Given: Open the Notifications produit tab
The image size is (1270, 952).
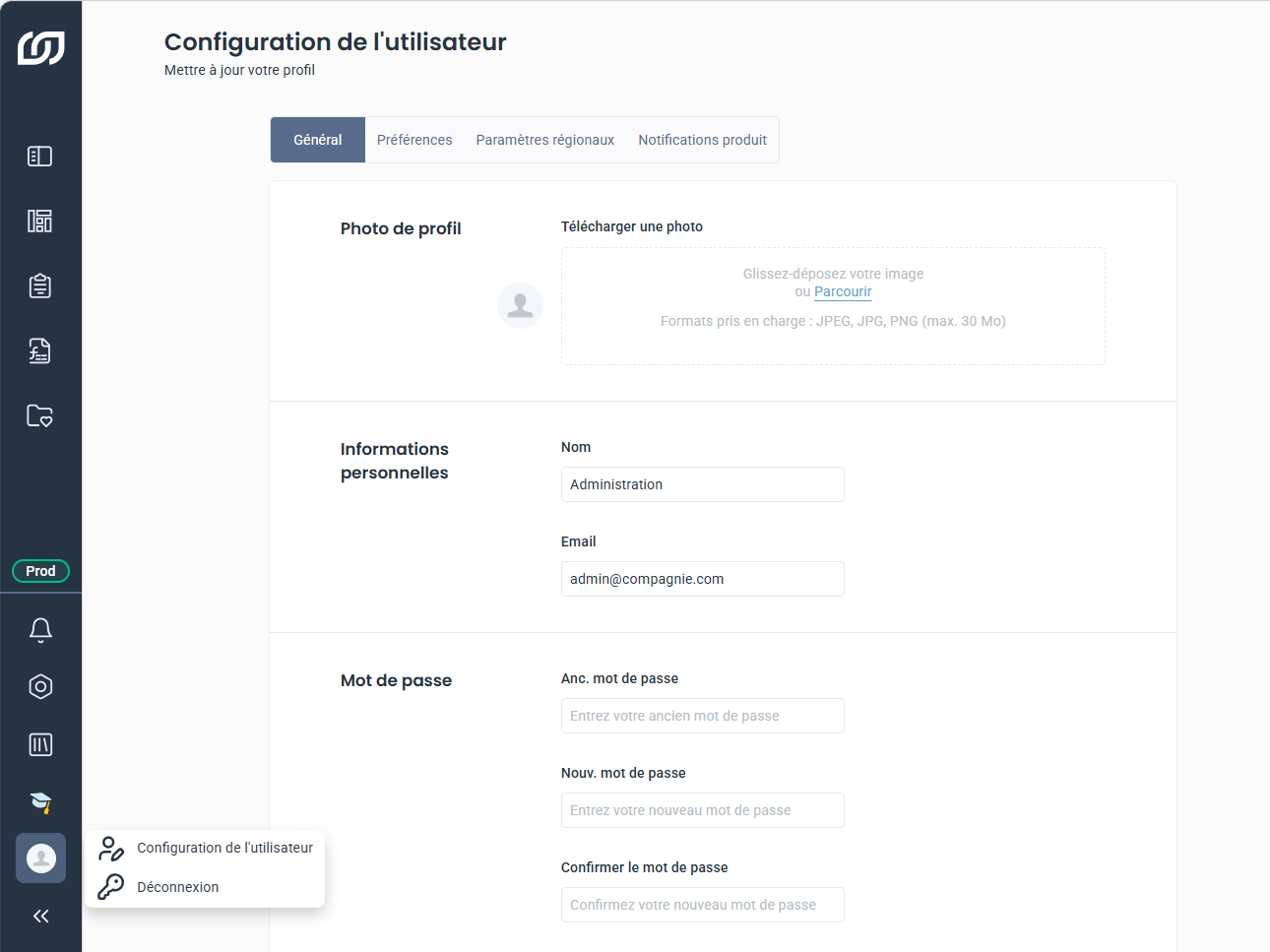Looking at the screenshot, I should [x=703, y=140].
